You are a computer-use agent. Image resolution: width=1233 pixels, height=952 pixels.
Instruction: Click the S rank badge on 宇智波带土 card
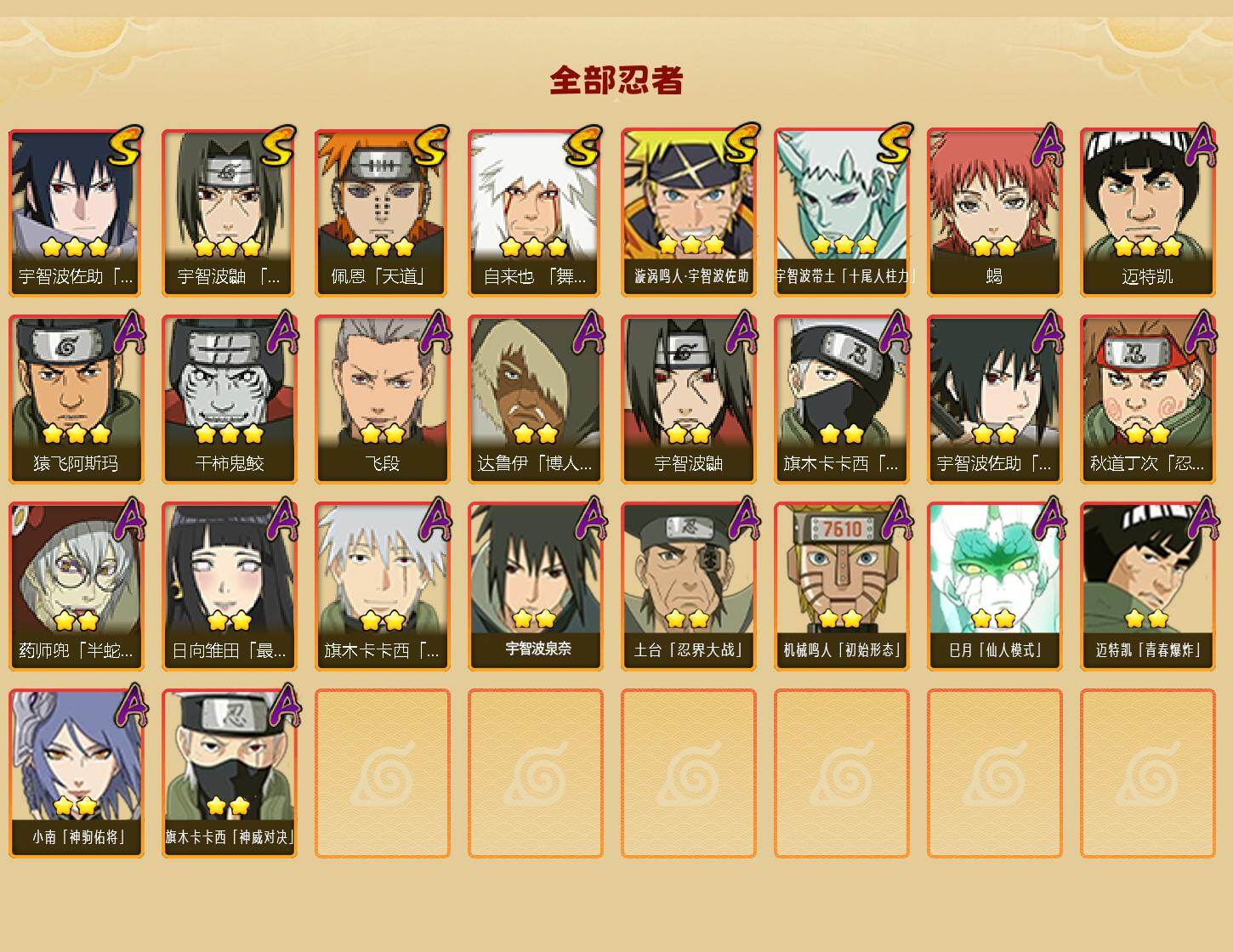click(x=893, y=144)
